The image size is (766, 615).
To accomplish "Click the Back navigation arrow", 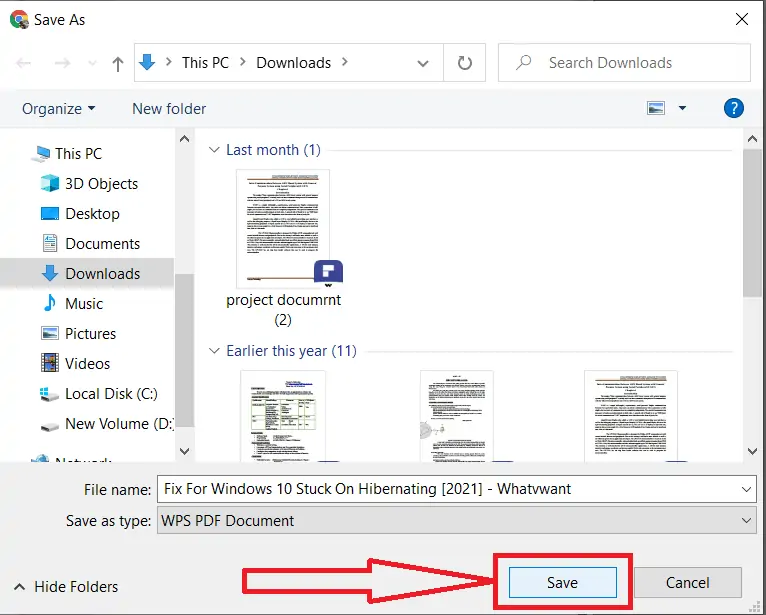I will pos(23,63).
